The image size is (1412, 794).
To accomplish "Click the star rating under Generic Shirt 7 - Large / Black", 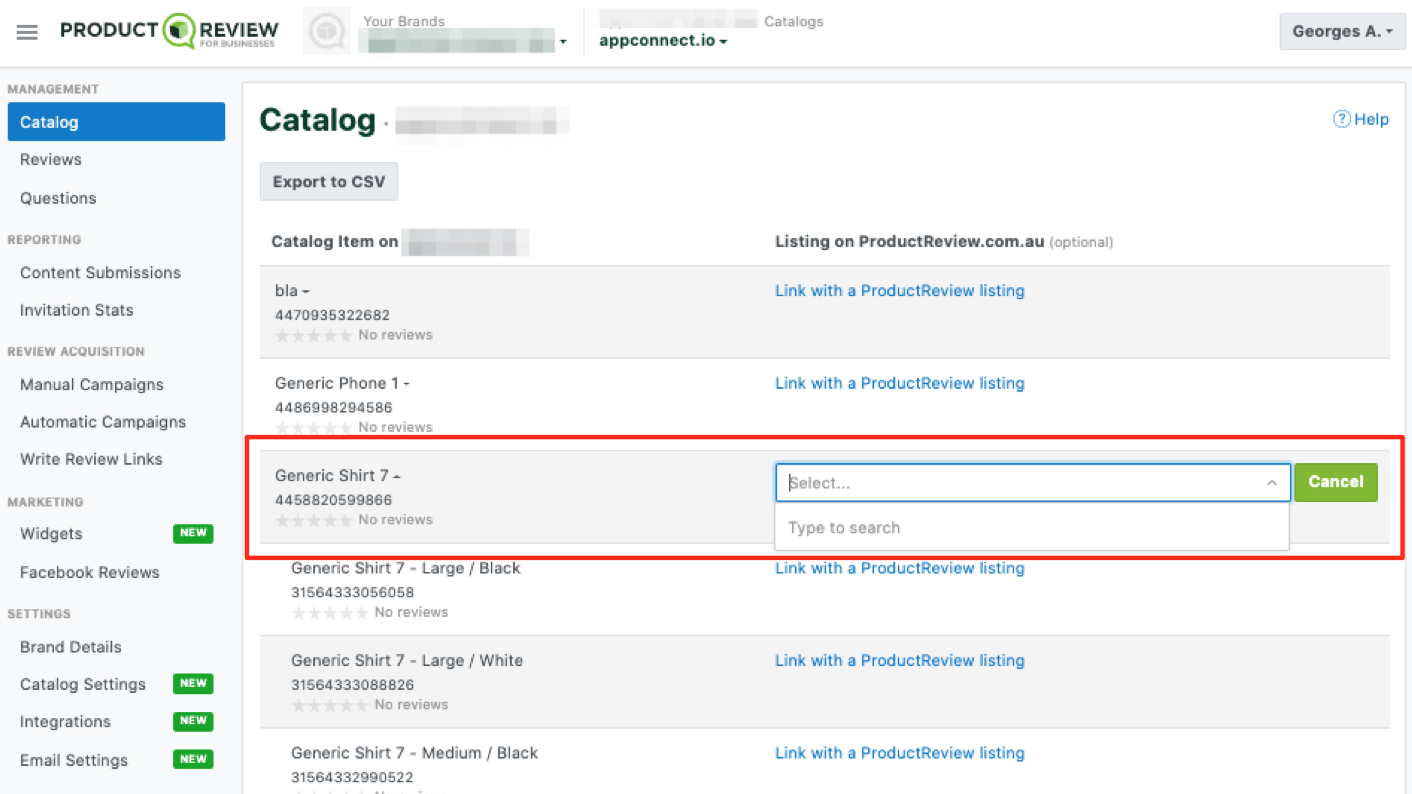I will pyautogui.click(x=330, y=612).
